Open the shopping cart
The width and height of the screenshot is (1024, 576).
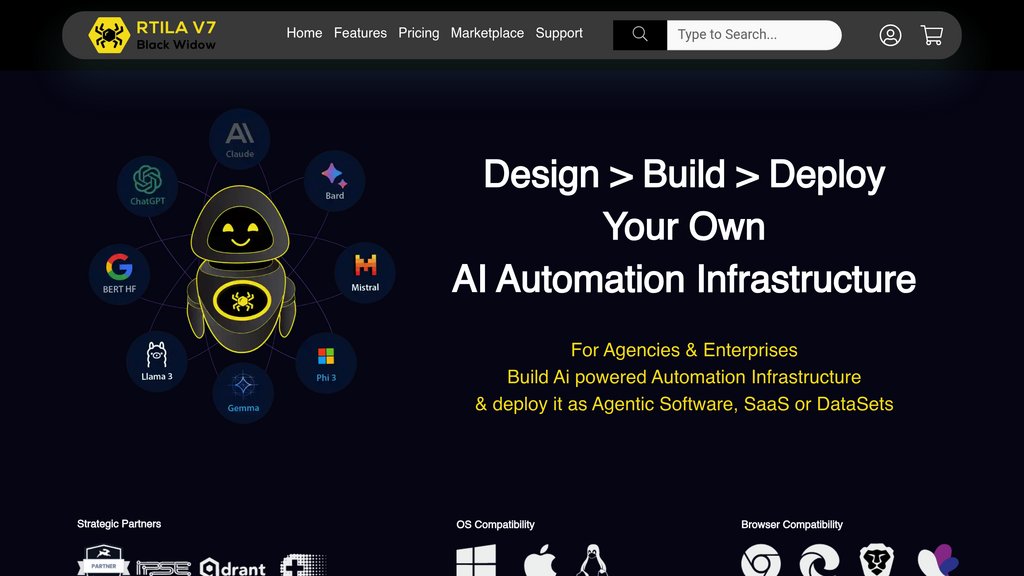coord(932,35)
